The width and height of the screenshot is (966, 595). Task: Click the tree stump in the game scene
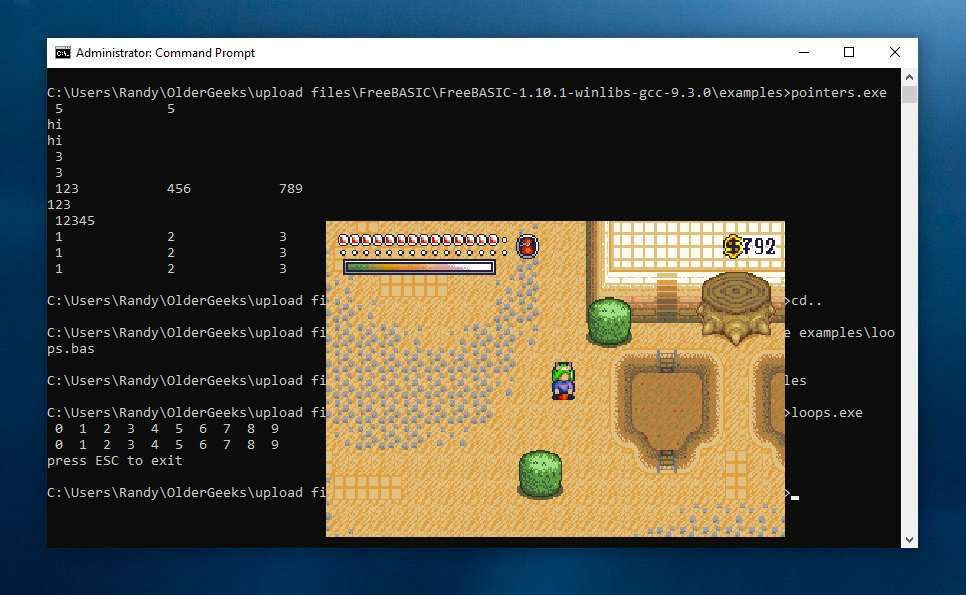pos(736,307)
